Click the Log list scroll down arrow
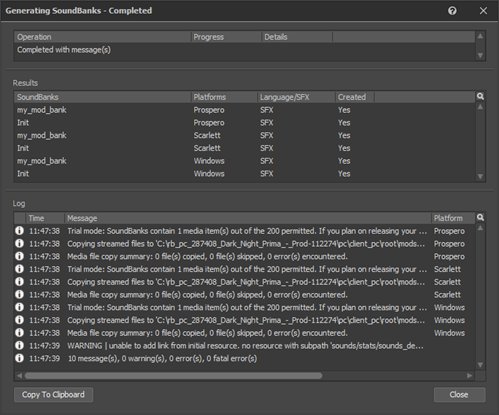 (x=480, y=365)
